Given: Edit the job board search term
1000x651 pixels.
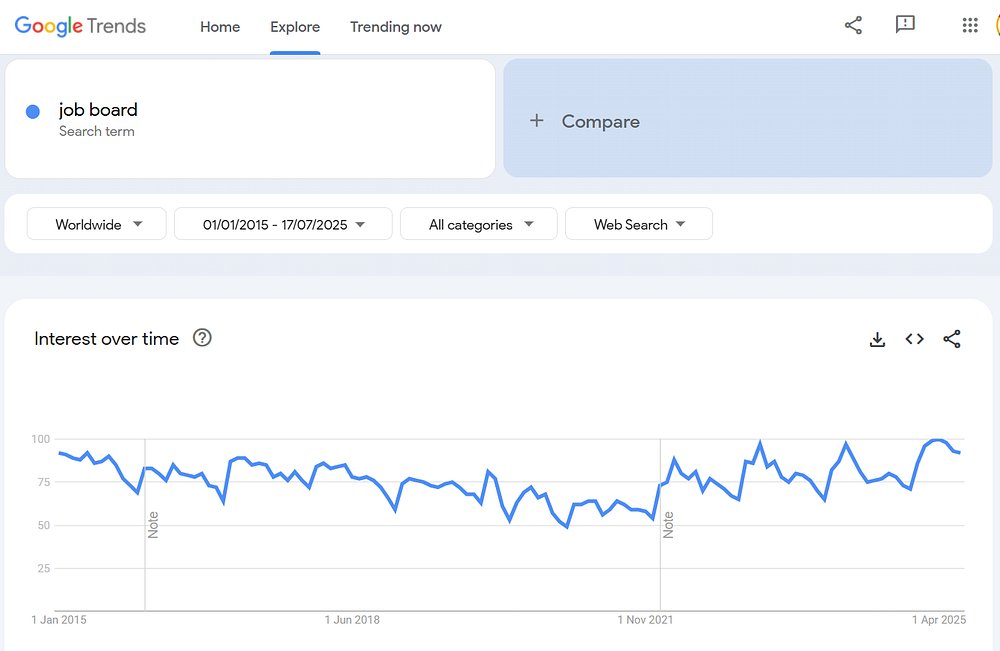Looking at the screenshot, I should 98,110.
